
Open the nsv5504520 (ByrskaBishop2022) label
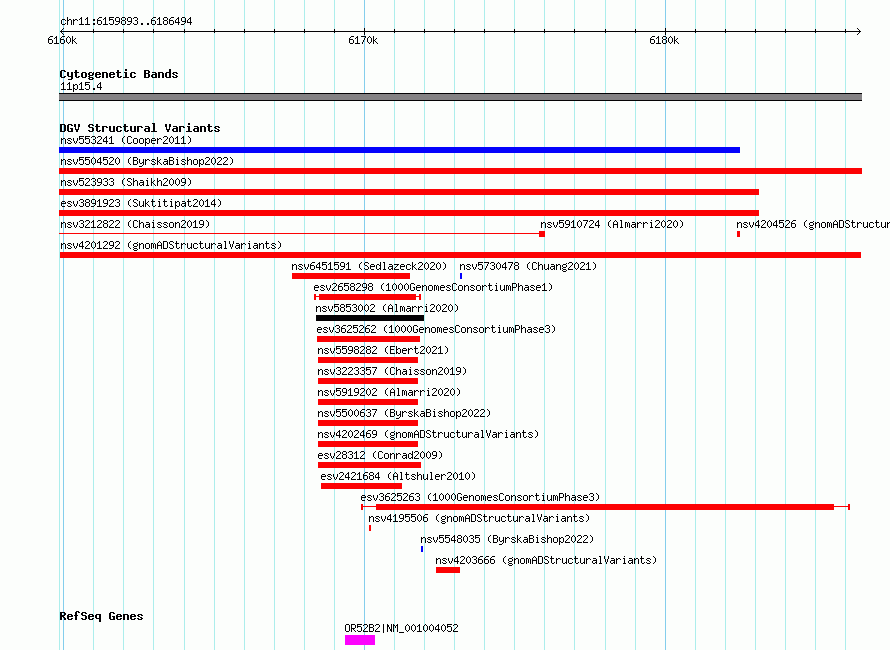[147, 161]
